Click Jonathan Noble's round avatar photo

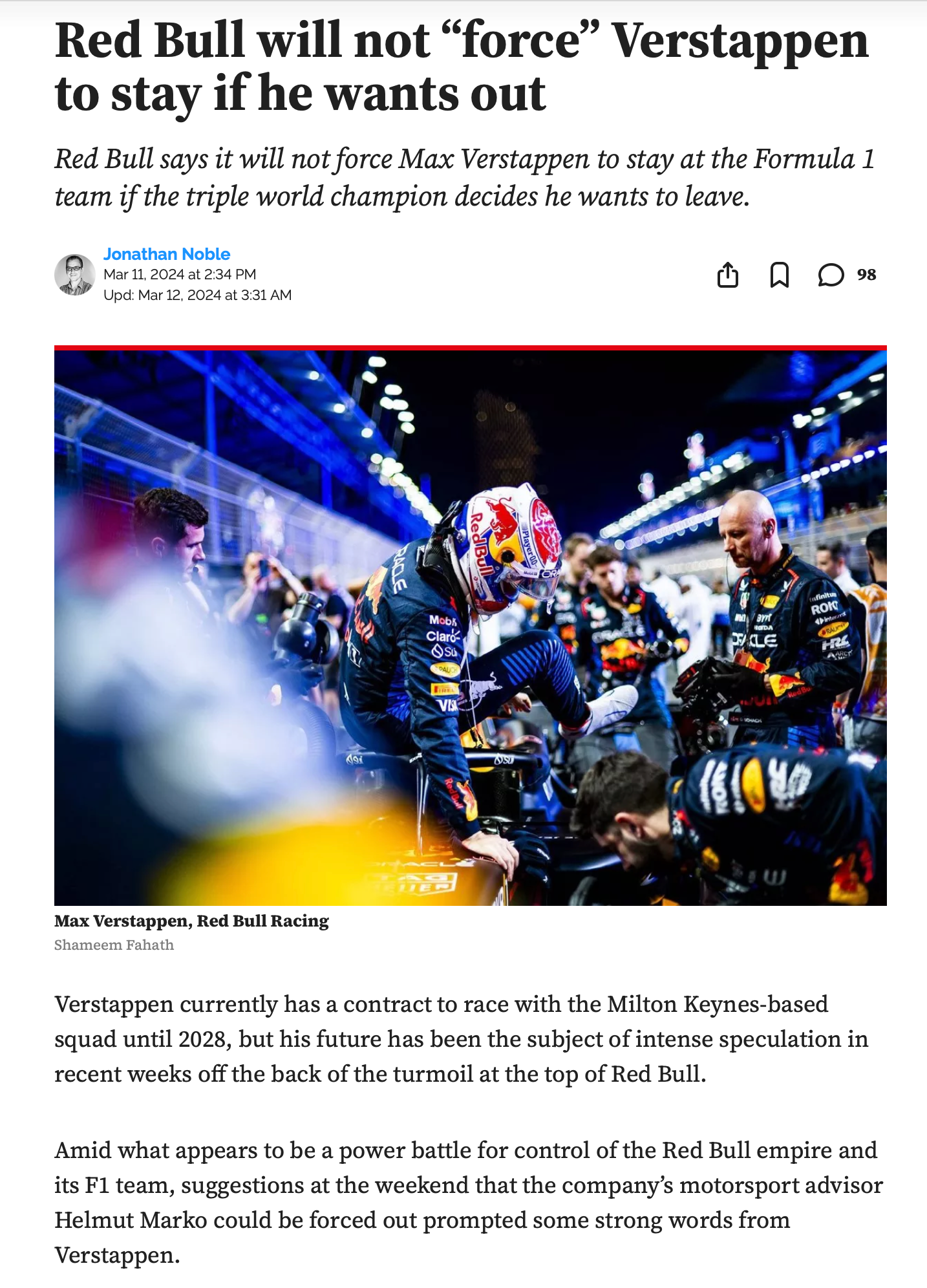click(x=75, y=275)
